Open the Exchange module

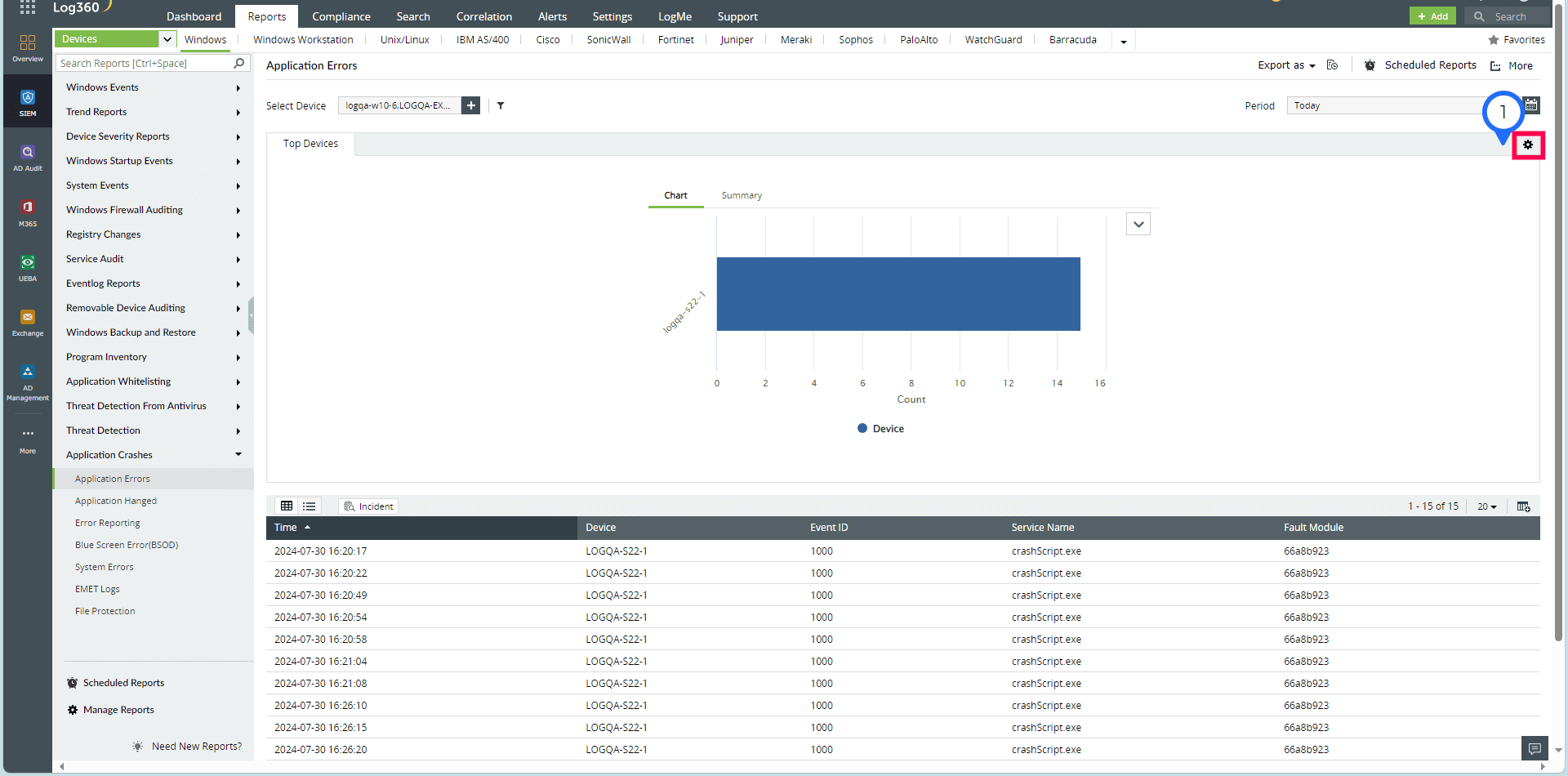(28, 323)
